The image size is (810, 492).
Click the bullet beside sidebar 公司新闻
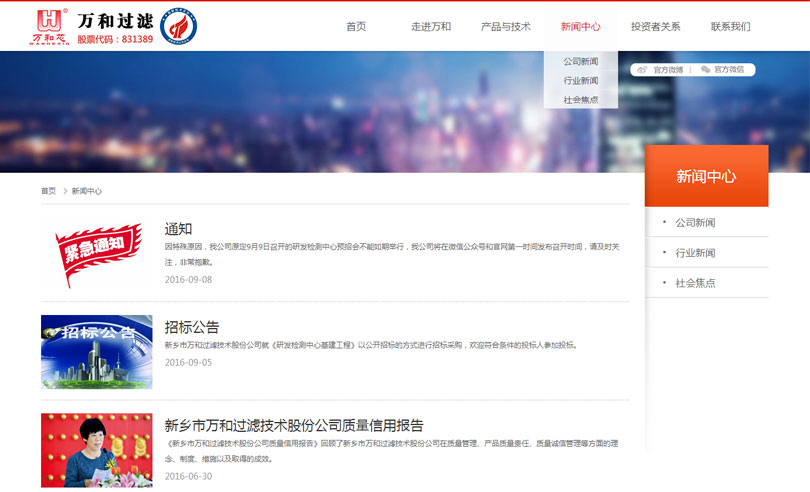pyautogui.click(x=663, y=223)
